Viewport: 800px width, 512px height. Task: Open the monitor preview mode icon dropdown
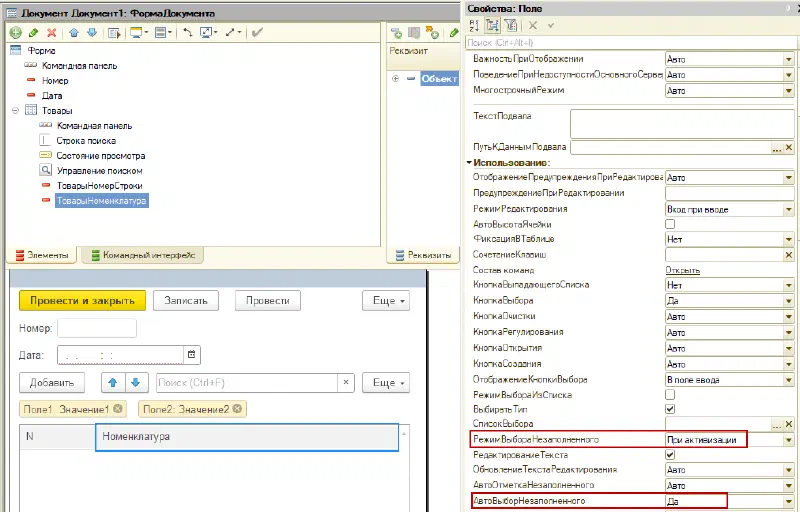(x=138, y=33)
